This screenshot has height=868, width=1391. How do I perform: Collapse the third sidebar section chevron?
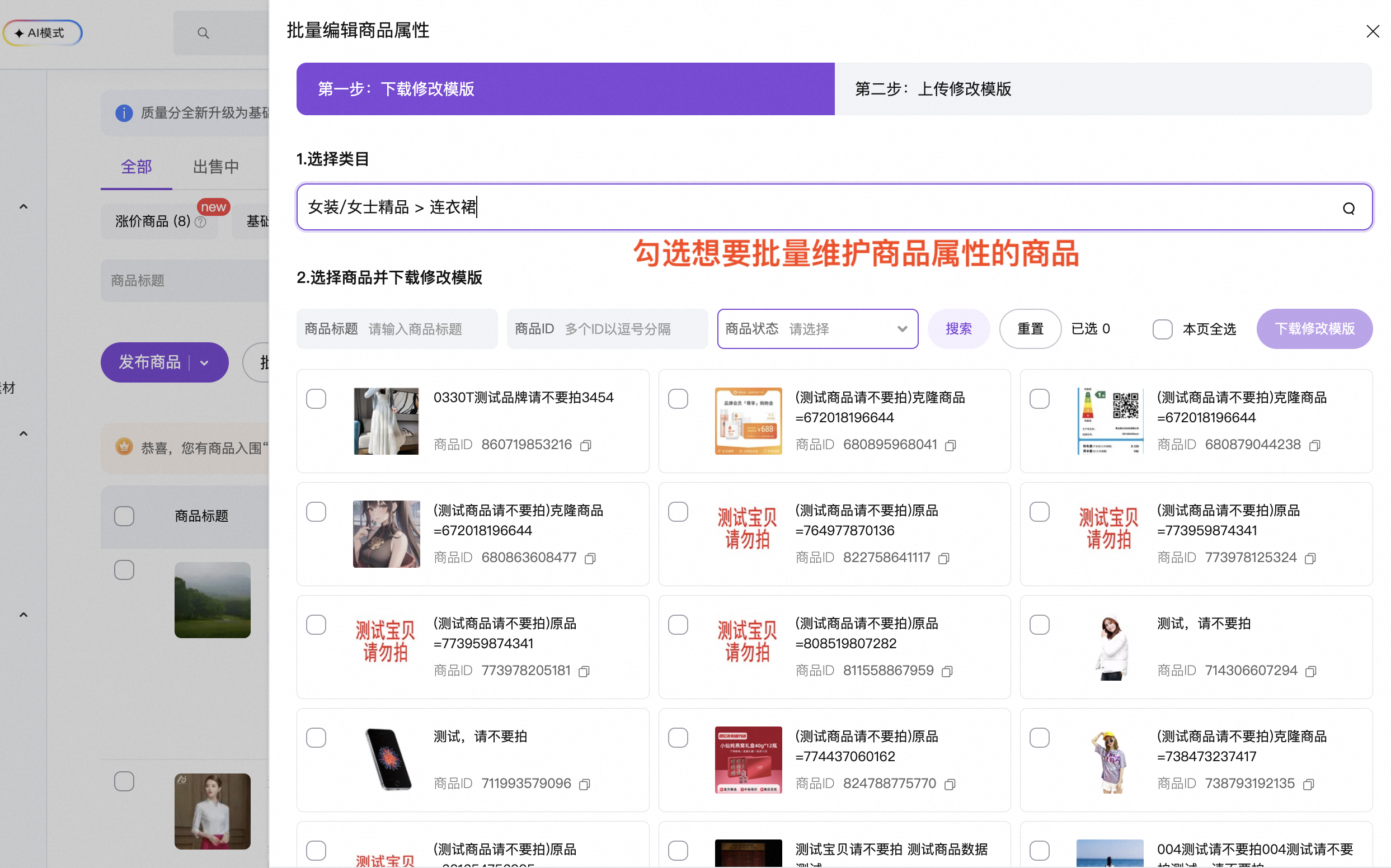click(x=24, y=615)
